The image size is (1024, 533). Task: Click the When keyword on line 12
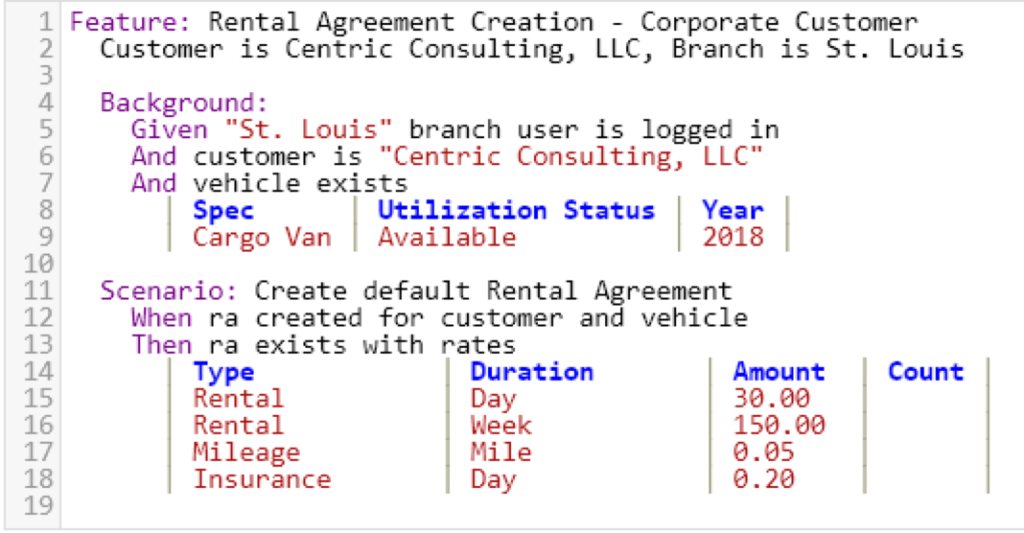(x=161, y=318)
